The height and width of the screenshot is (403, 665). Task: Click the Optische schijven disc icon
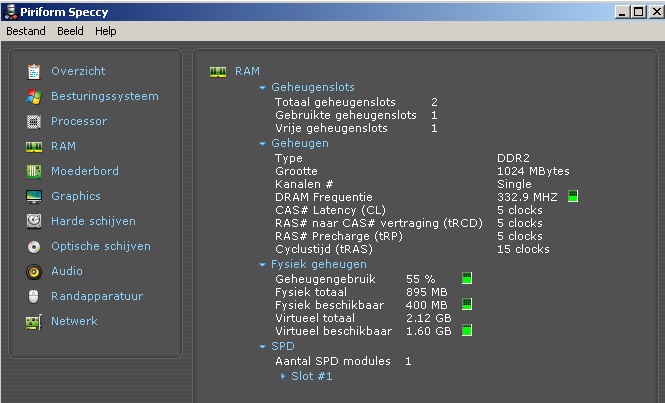point(34,246)
